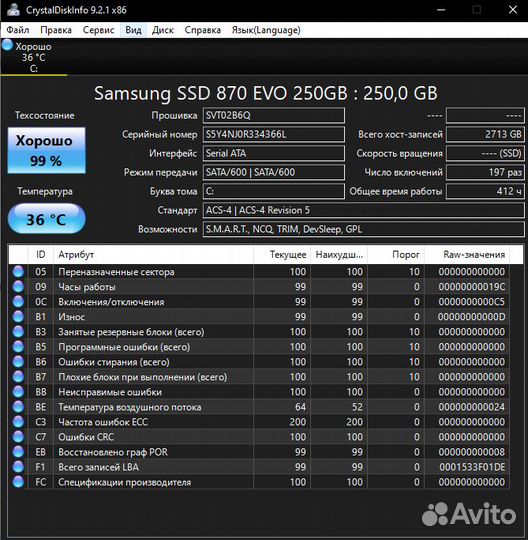This screenshot has height=540, width=528.
Task: Click the Число включений value 197 раз
Action: coord(485,172)
